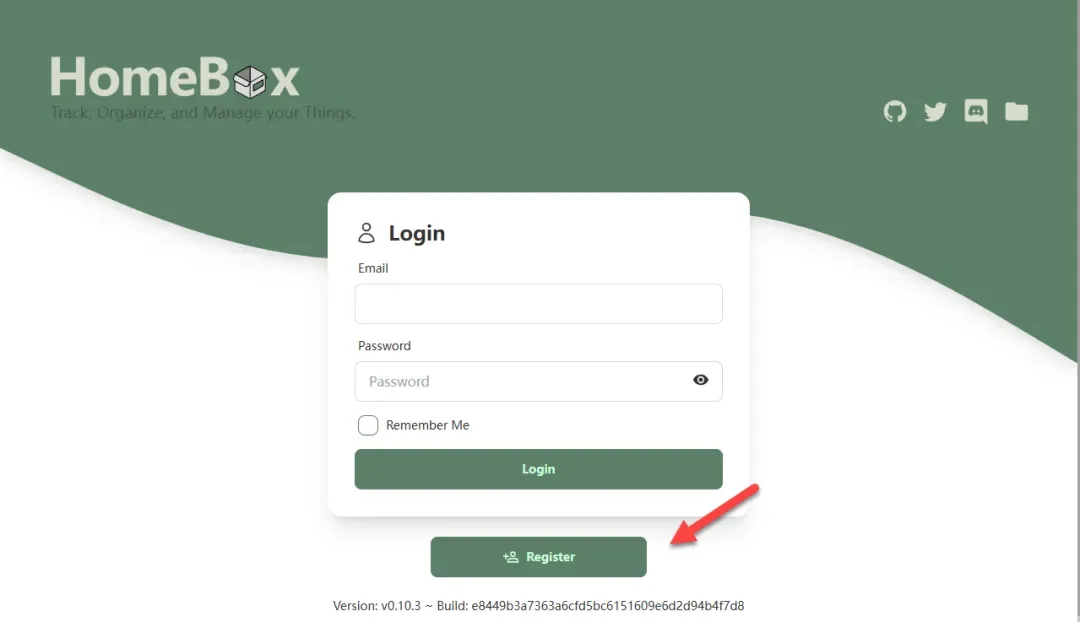Click the user silhouette icon beside Login heading
This screenshot has height=622, width=1080.
(x=366, y=233)
